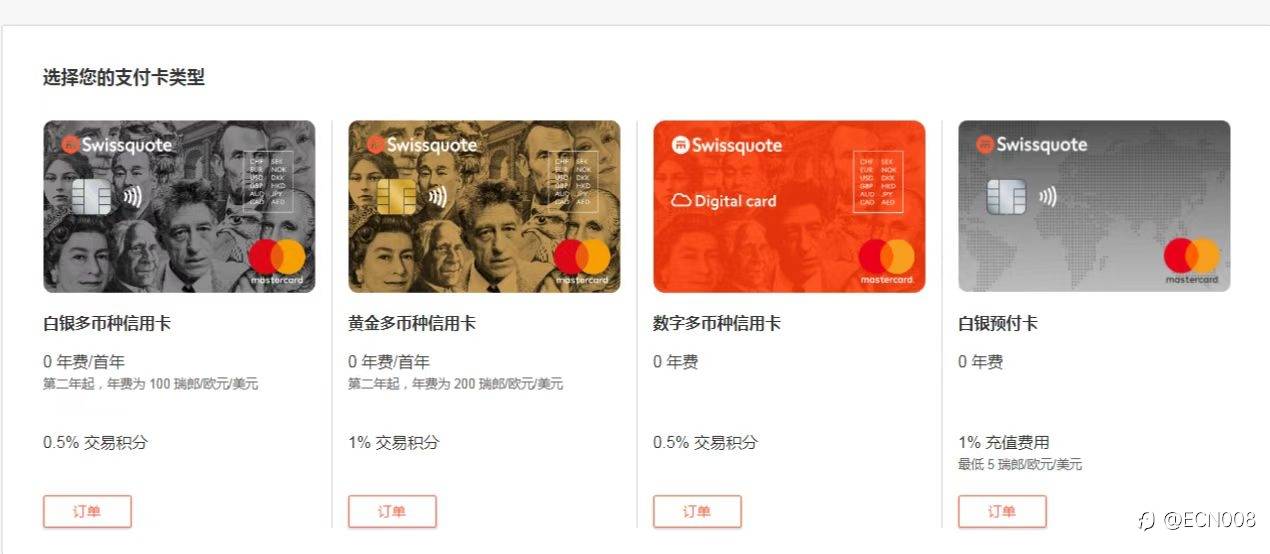Click the Swissquote logo on the gold card
The height and width of the screenshot is (554, 1270).
[x=422, y=145]
